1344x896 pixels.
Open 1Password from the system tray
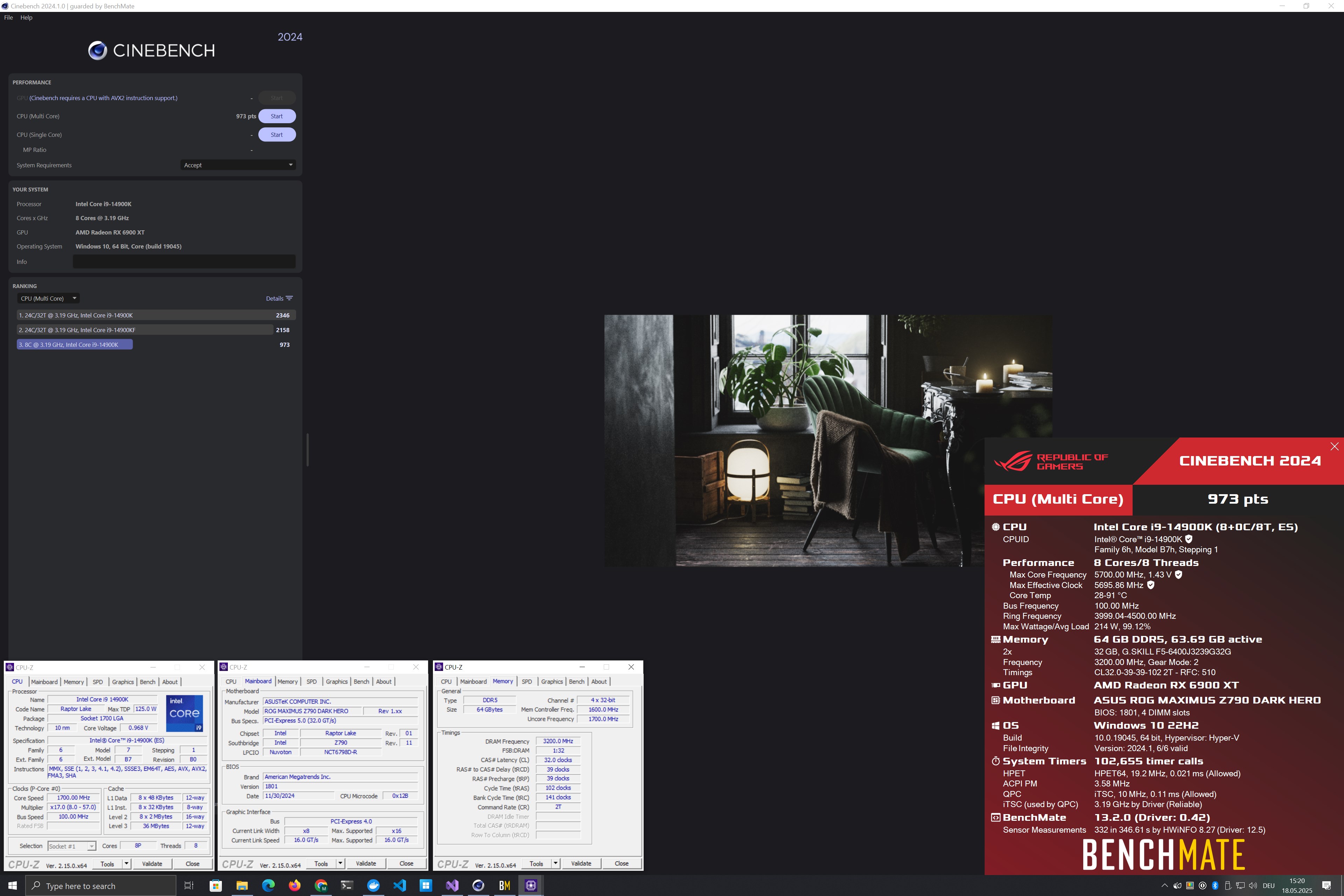pos(1202,886)
